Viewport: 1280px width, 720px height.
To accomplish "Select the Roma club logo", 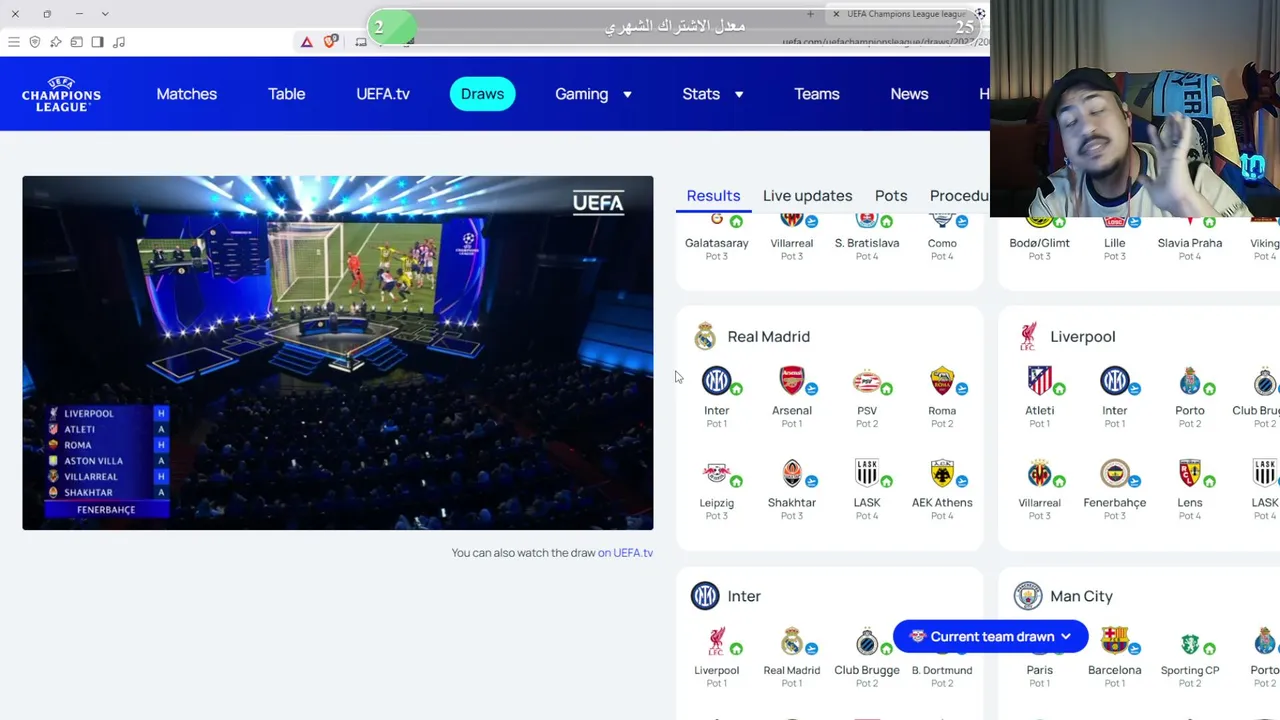I will tap(942, 381).
